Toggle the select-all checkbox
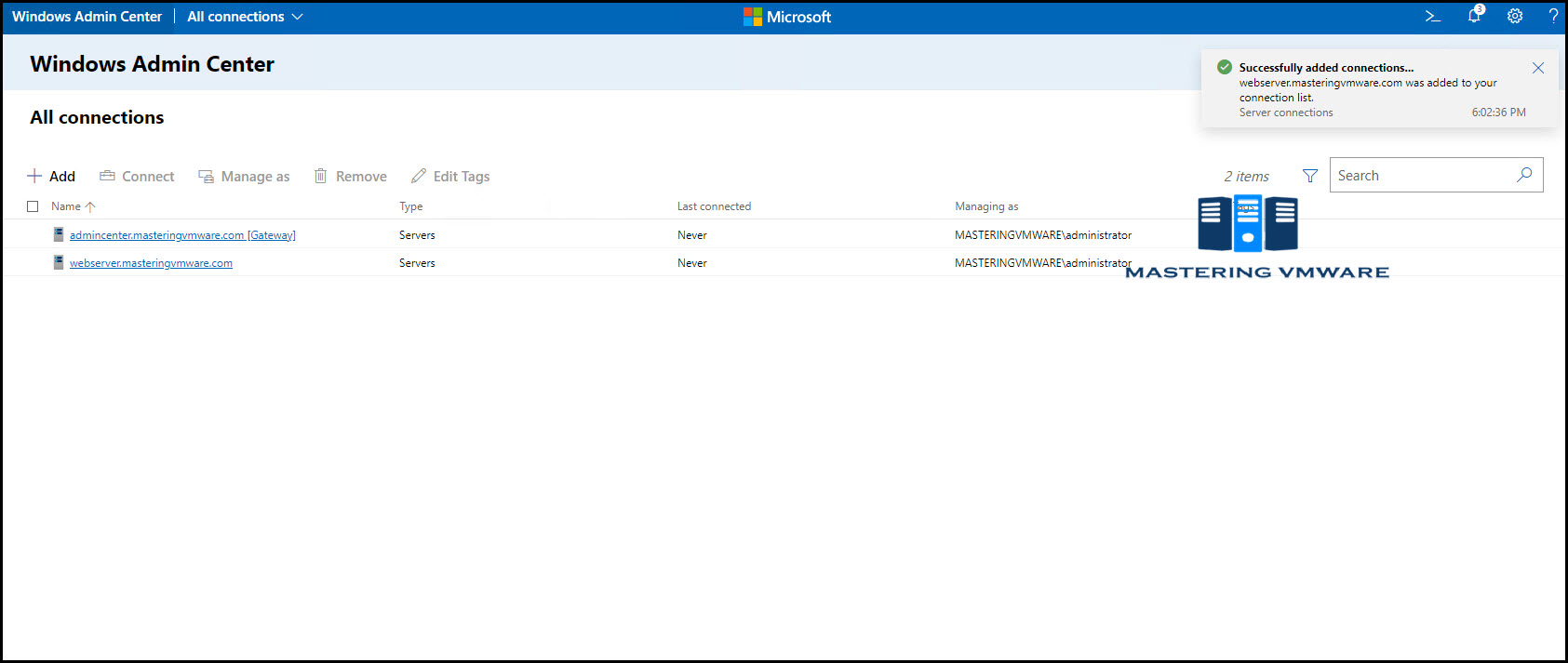Image resolution: width=1568 pixels, height=663 pixels. [33, 206]
